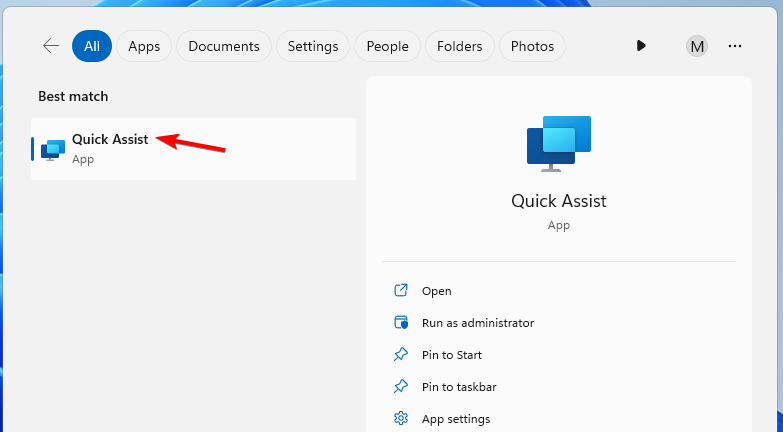Viewport: 783px width, 432px height.
Task: Click the Quick Assist title in details pane
Action: coord(559,201)
